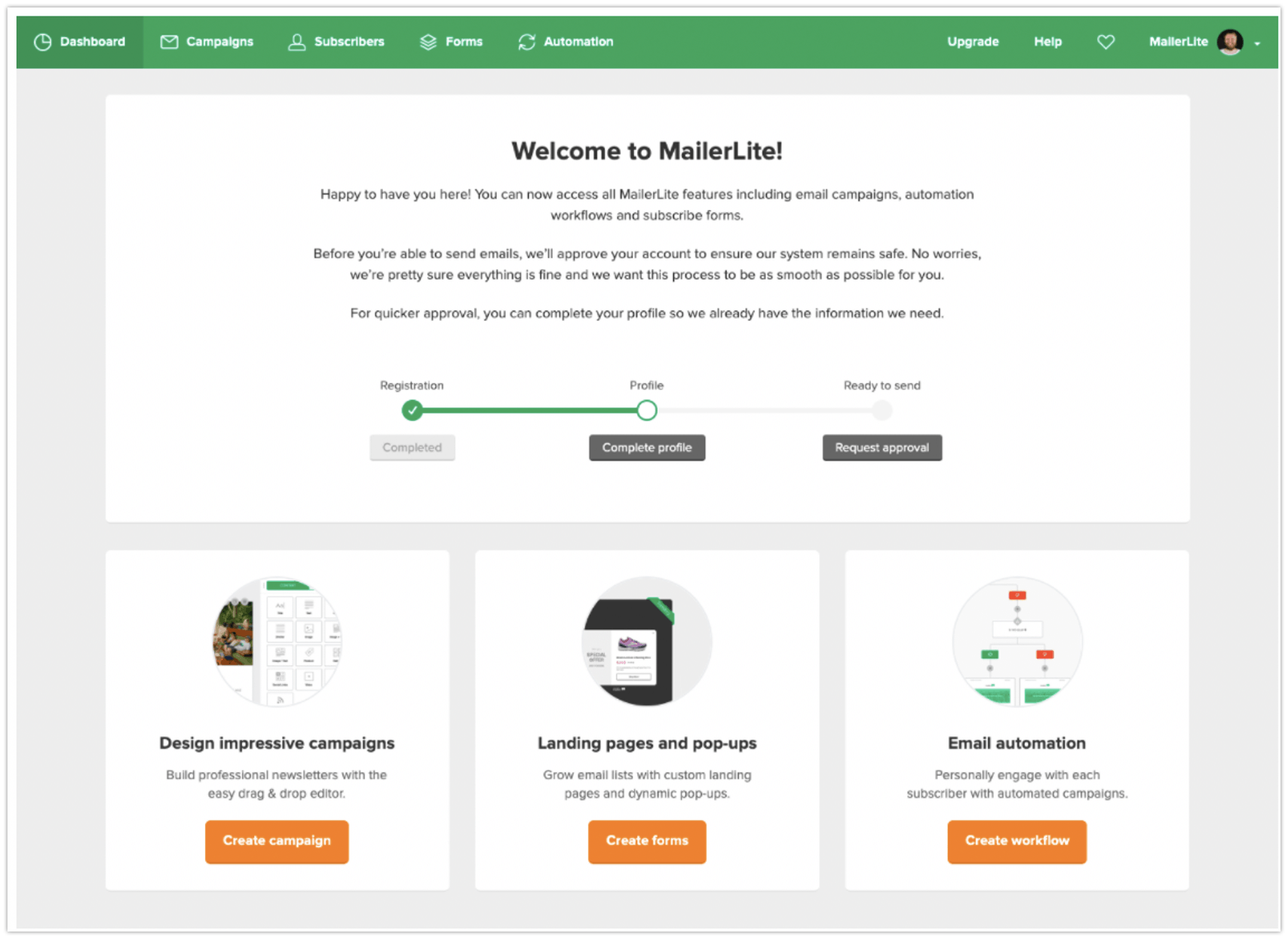Click the Upgrade link
Viewport: 1288px width, 939px height.
point(972,42)
